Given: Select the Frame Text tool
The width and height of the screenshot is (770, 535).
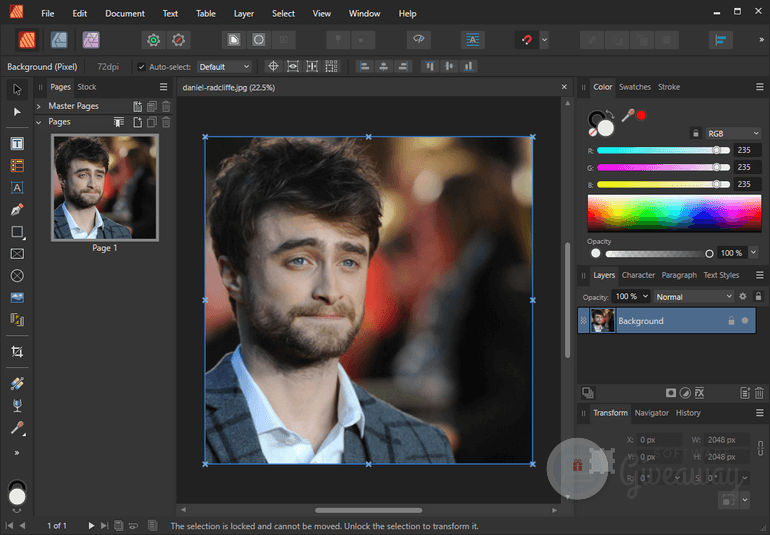Looking at the screenshot, I should pyautogui.click(x=17, y=143).
